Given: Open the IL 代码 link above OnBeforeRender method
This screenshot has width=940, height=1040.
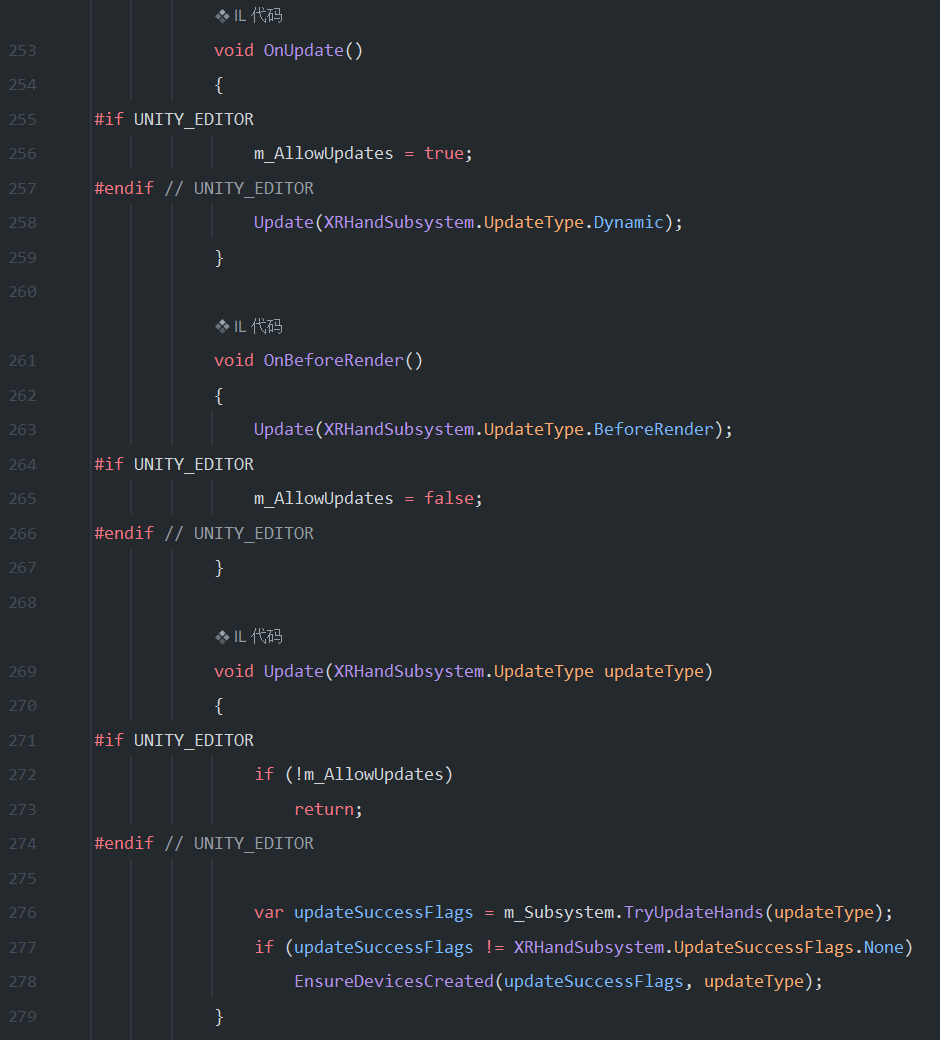Looking at the screenshot, I should [x=258, y=326].
